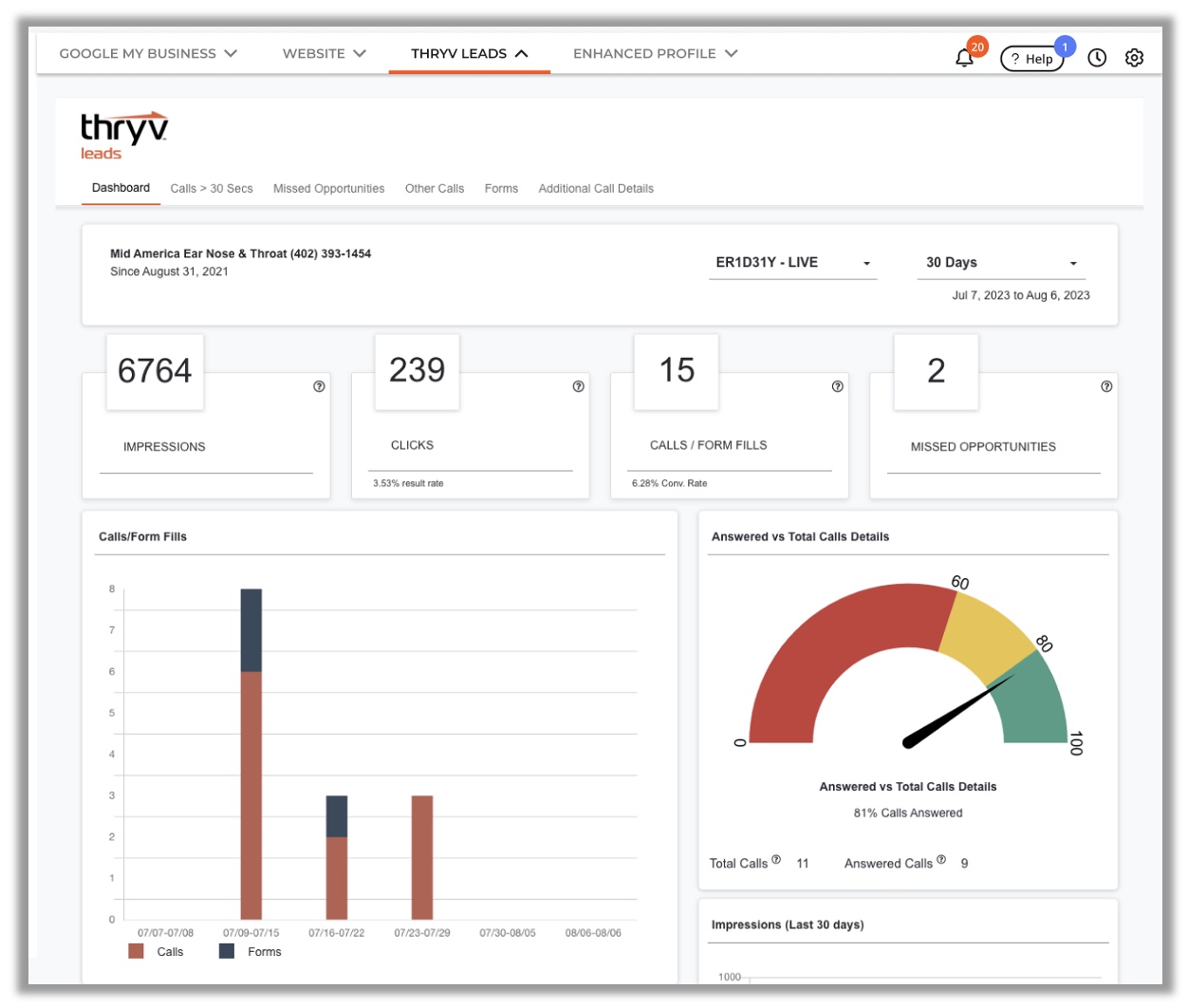Screen dimensions: 1188x1008
Task: Click the Total Calls info icon
Action: [776, 860]
